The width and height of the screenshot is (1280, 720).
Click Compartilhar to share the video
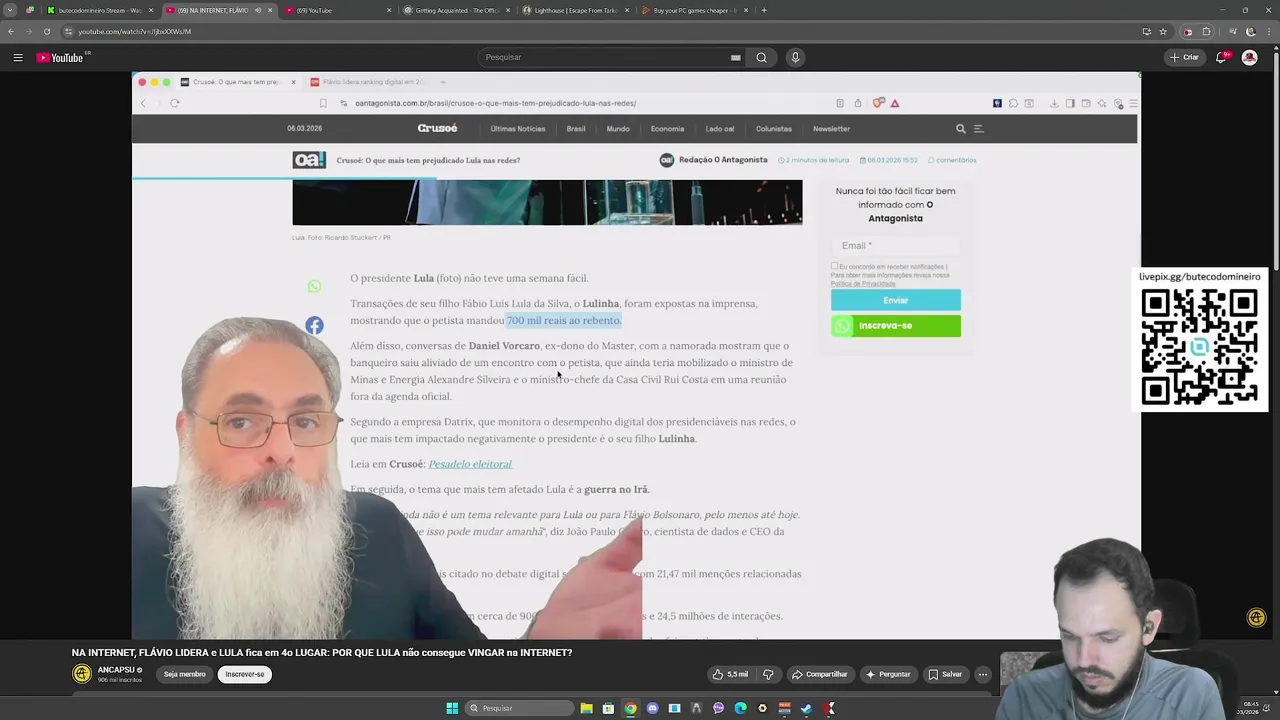pyautogui.click(x=819, y=674)
